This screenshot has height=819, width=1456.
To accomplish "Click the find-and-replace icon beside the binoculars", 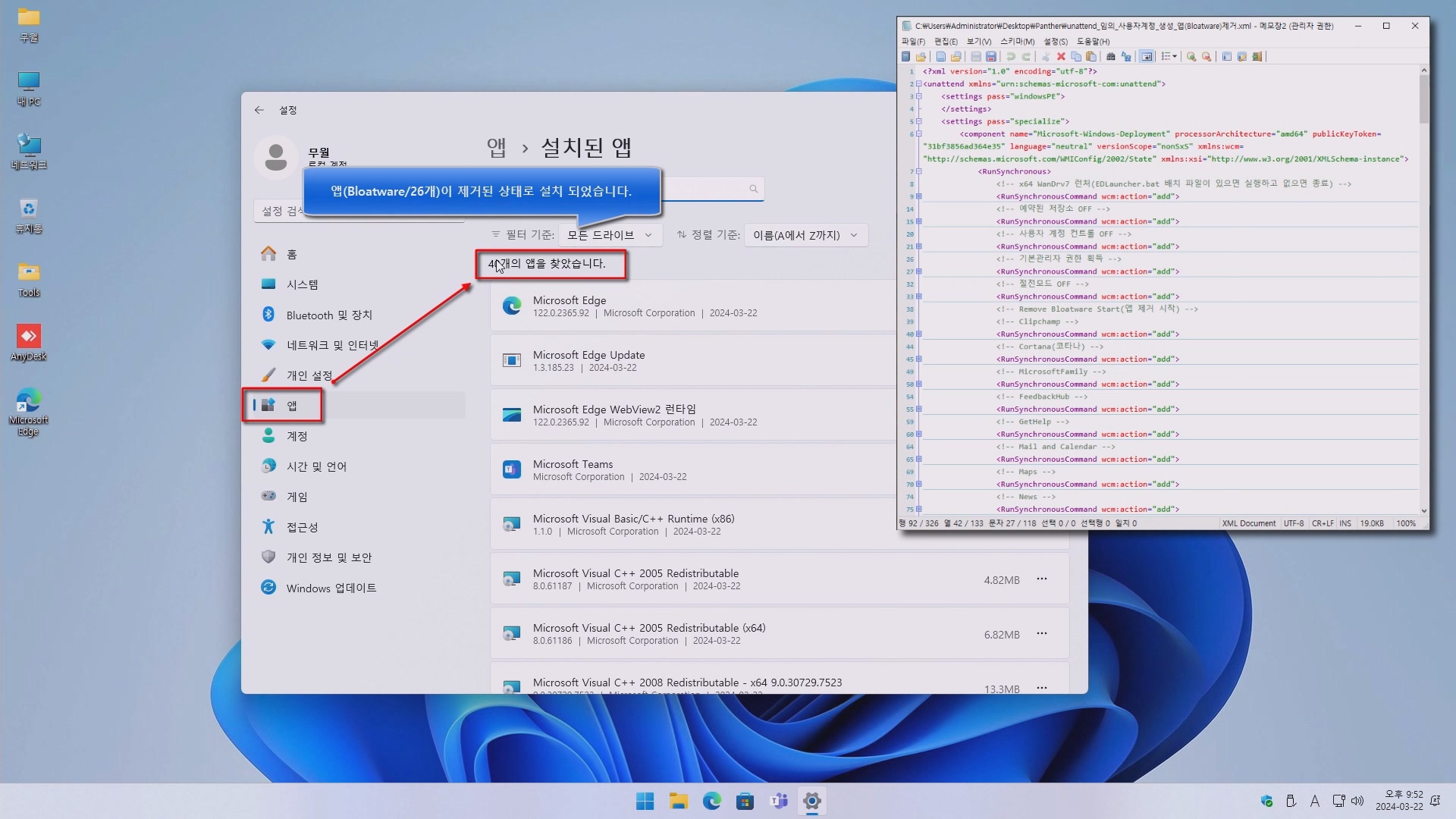I will coord(1127,57).
